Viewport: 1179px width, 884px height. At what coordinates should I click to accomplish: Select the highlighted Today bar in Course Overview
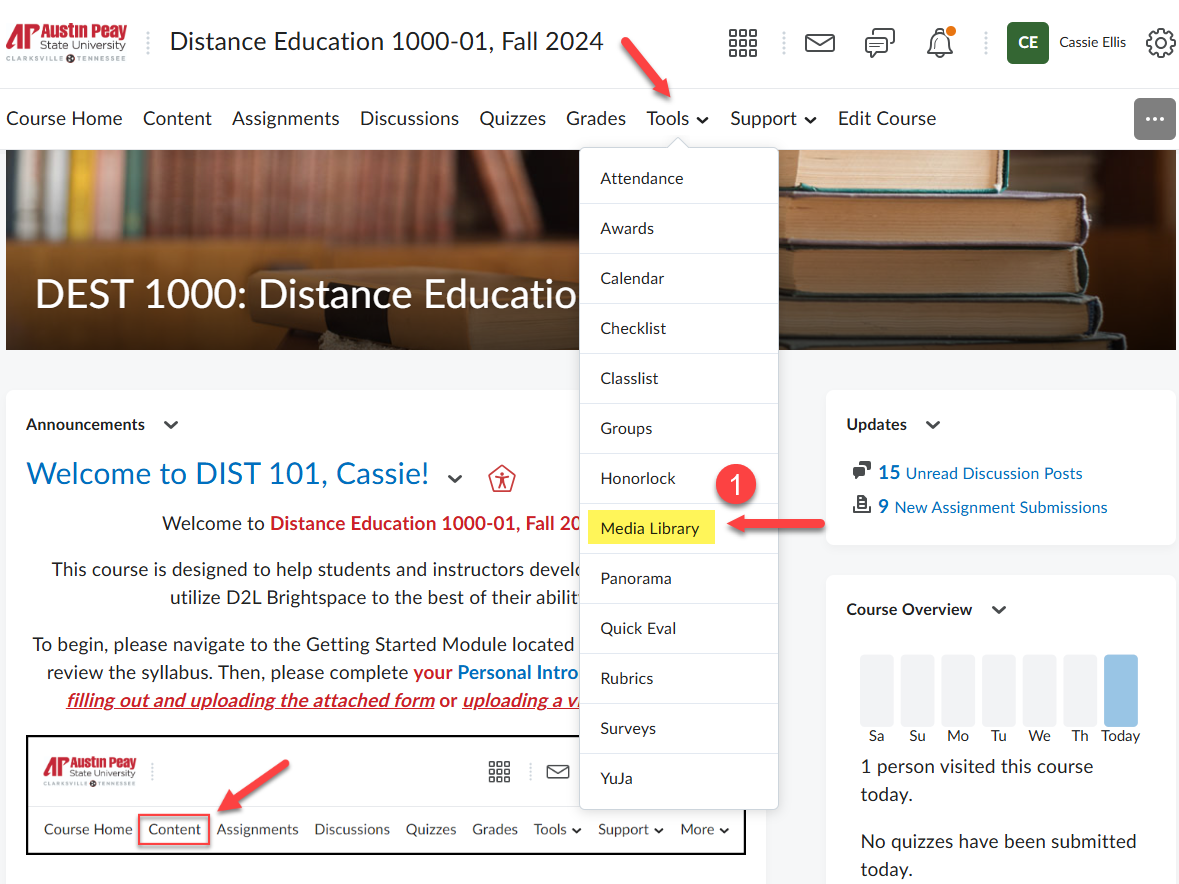coord(1120,690)
